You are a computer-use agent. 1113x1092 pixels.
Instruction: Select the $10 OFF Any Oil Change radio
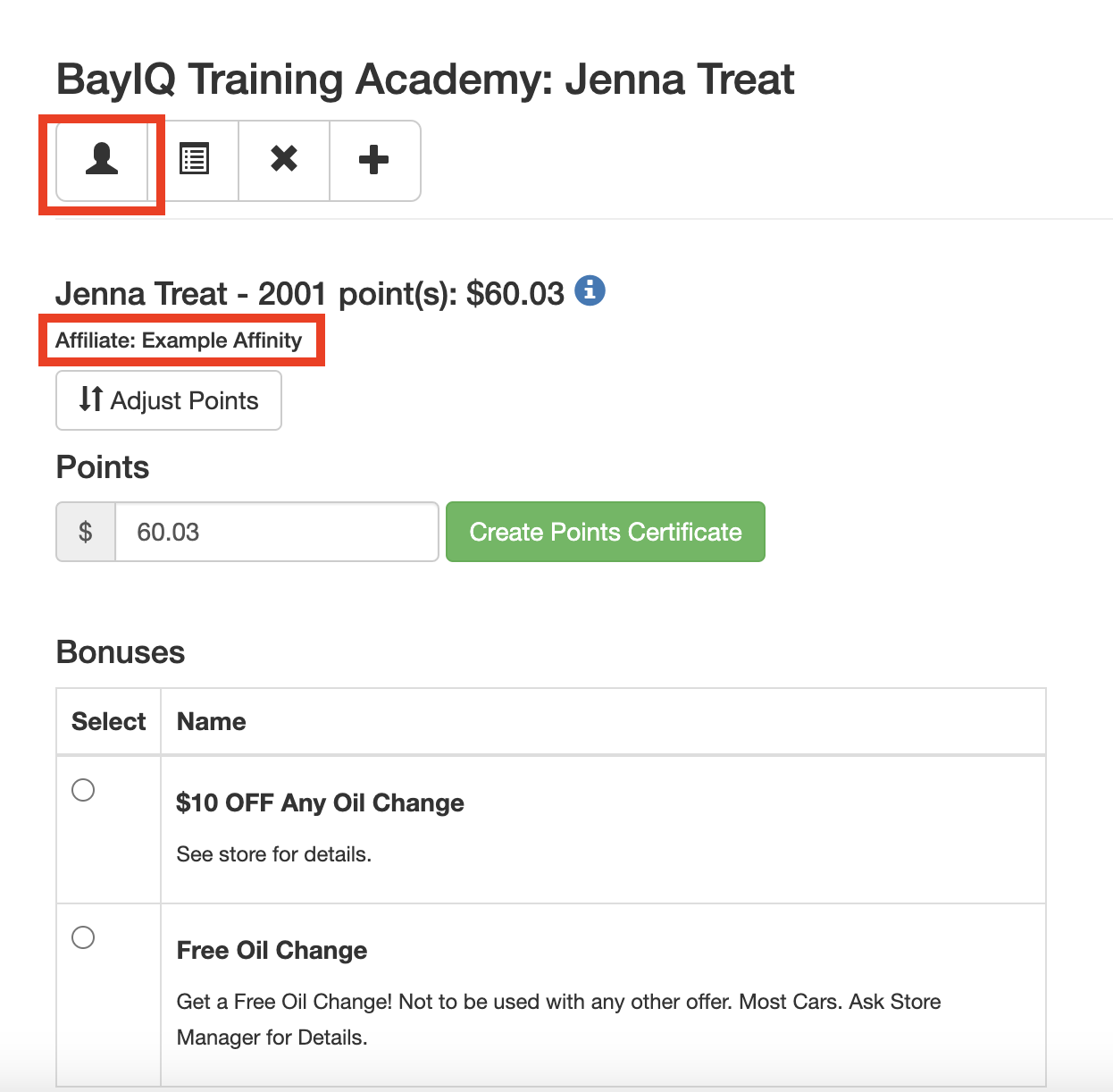pos(83,790)
